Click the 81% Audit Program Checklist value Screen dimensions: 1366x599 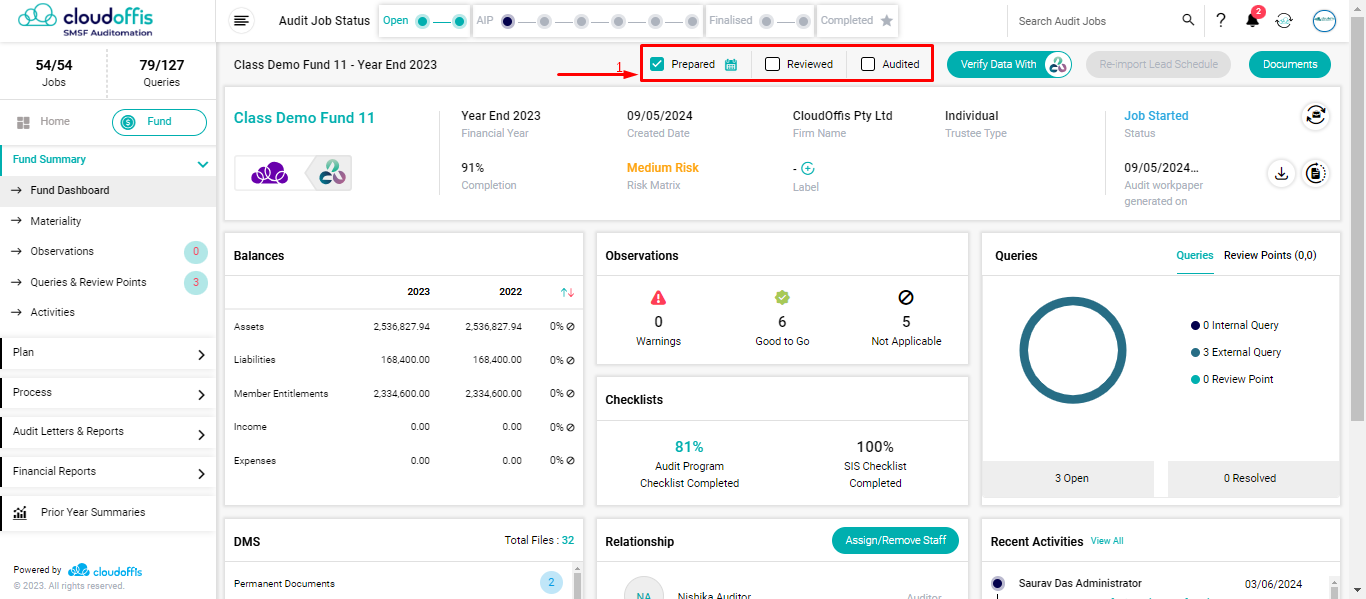tap(689, 447)
